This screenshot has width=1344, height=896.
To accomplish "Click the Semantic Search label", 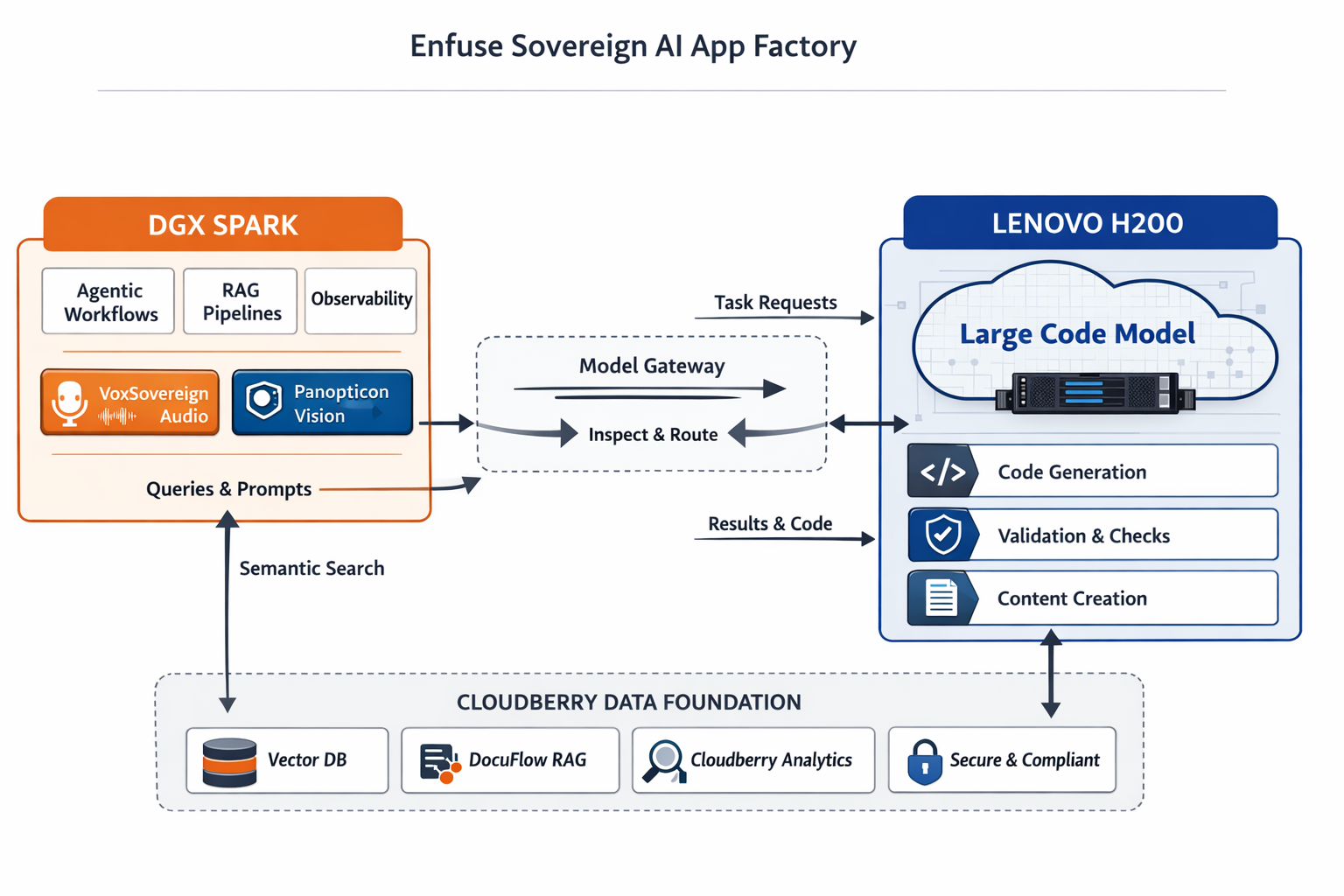I will tap(311, 568).
